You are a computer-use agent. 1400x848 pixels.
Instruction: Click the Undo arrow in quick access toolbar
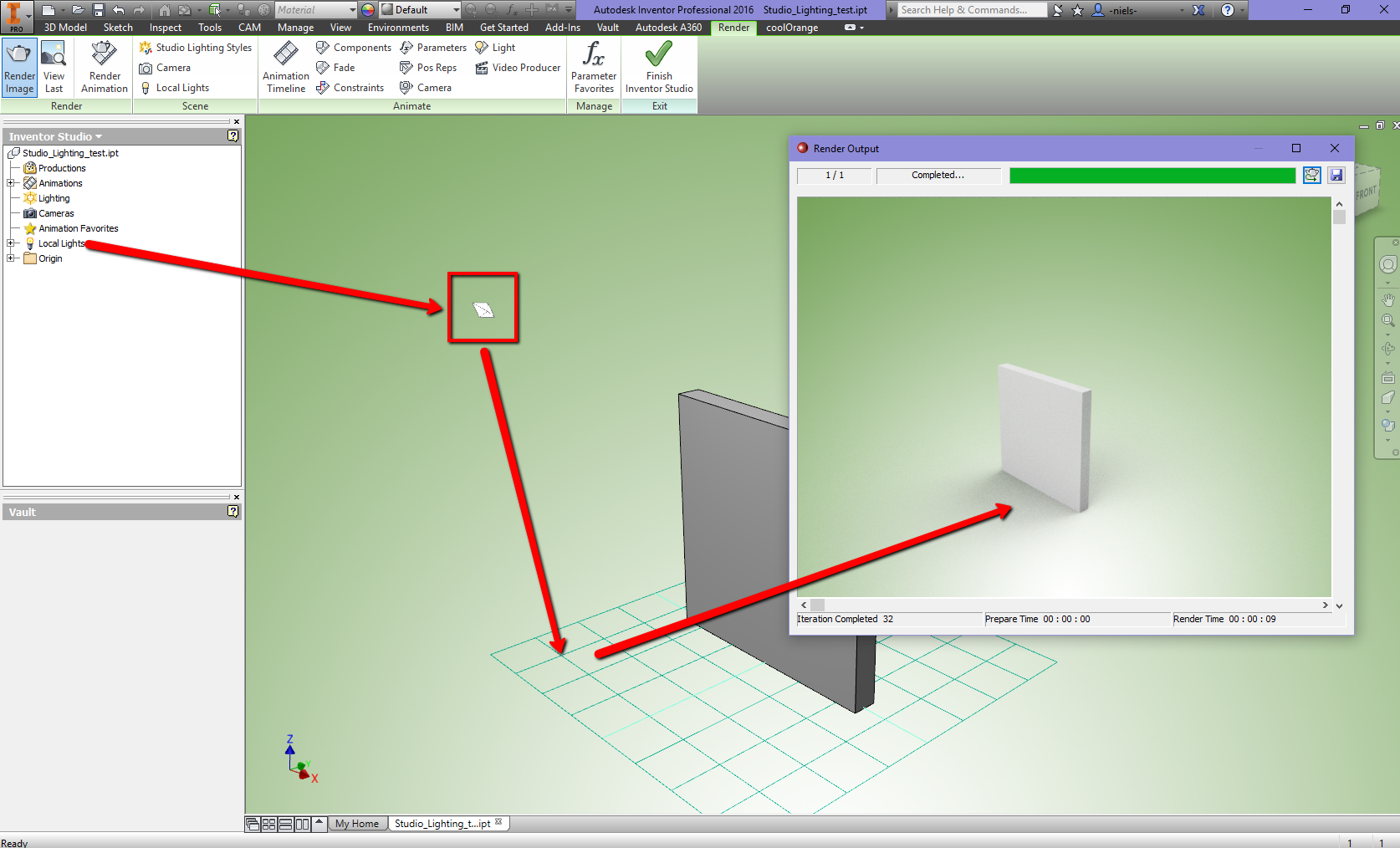[x=119, y=10]
